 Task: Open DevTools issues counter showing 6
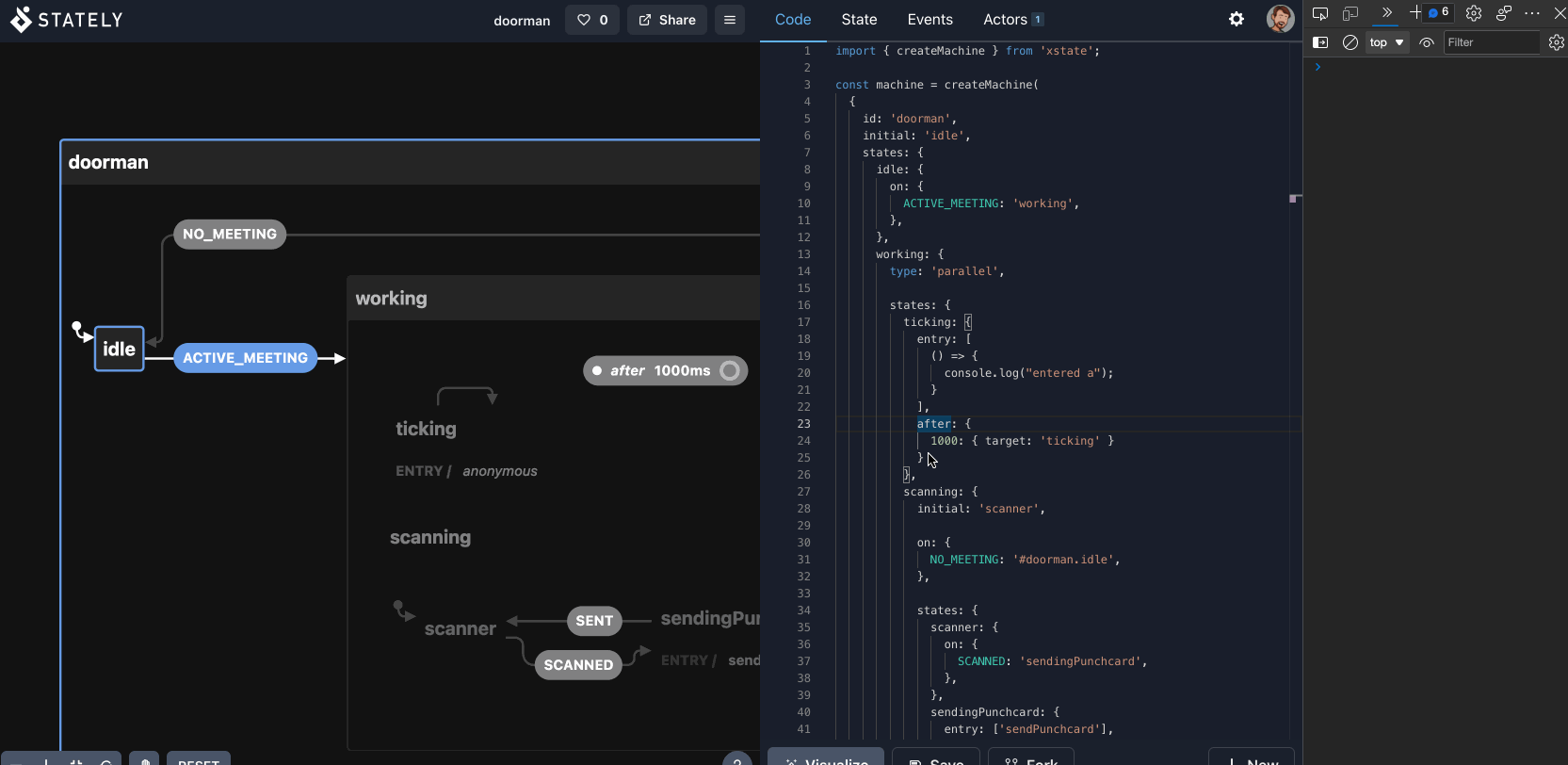[x=1439, y=12]
